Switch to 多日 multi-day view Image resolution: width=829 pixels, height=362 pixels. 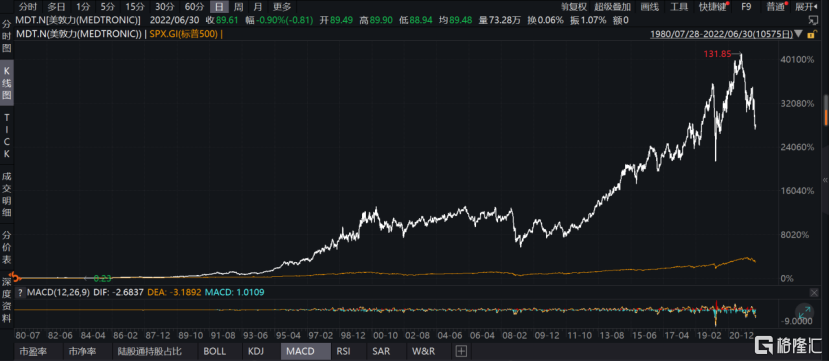click(56, 7)
